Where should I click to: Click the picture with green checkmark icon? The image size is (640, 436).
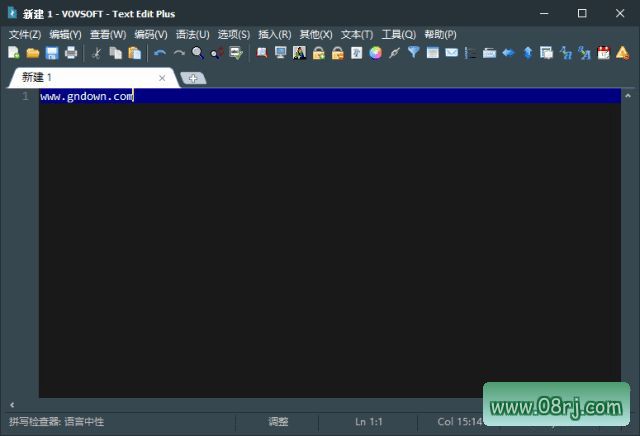236,53
